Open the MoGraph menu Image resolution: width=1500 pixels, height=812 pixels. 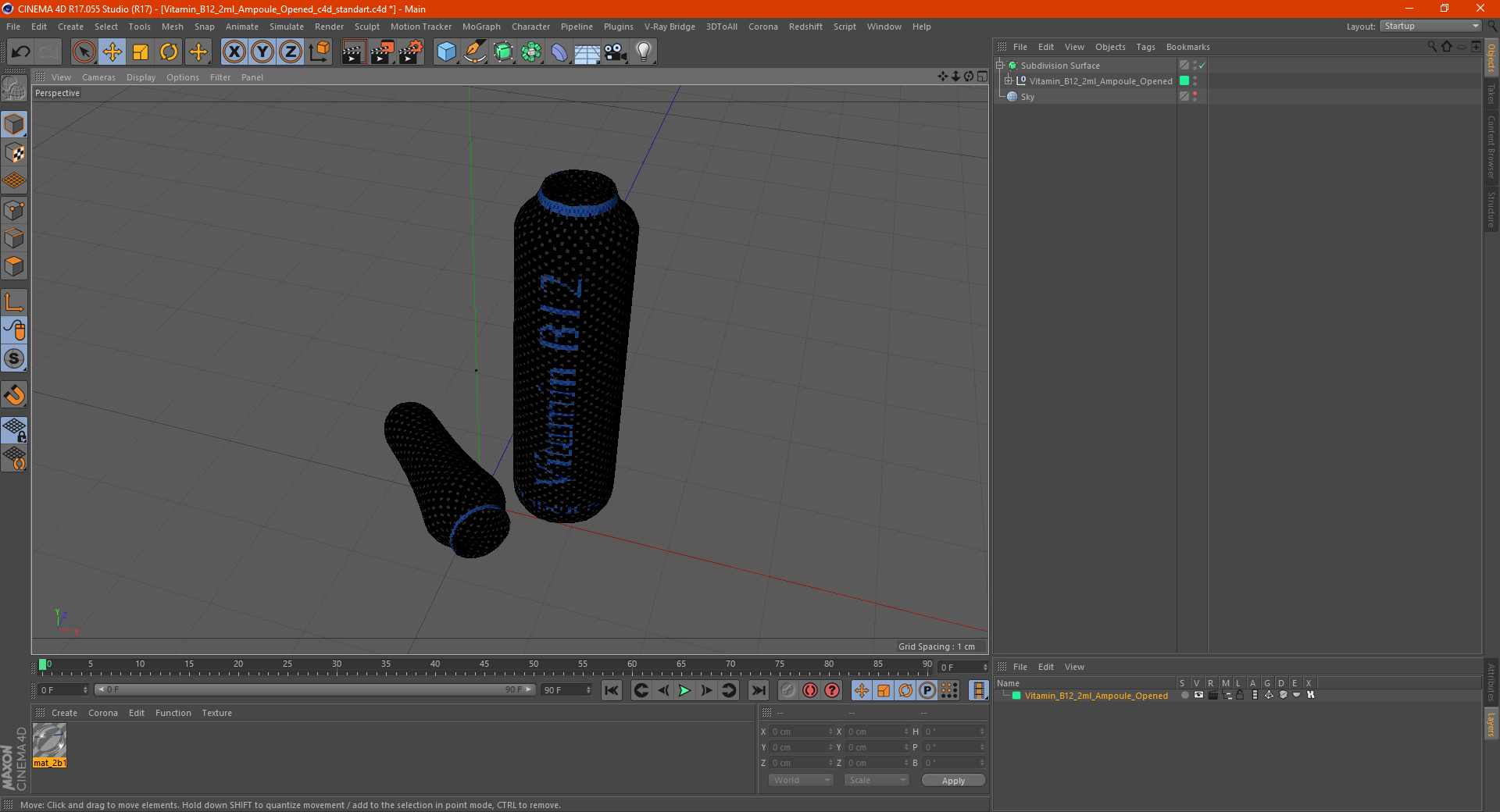tap(481, 27)
